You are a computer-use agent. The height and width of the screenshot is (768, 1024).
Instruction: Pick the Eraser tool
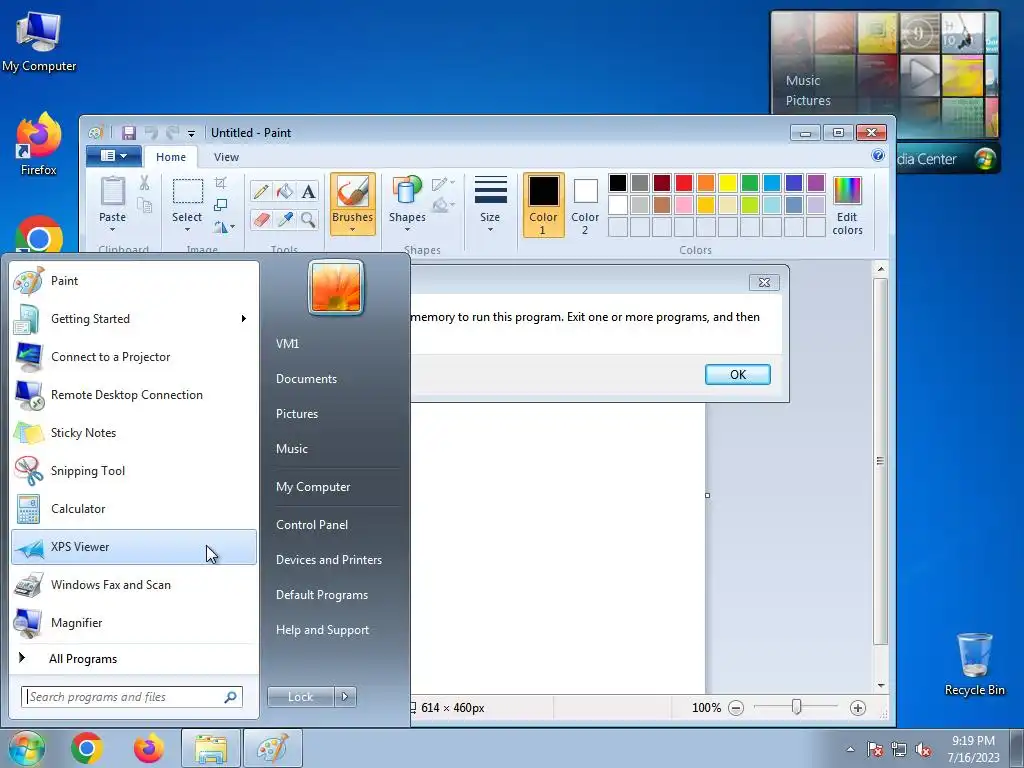(x=261, y=219)
